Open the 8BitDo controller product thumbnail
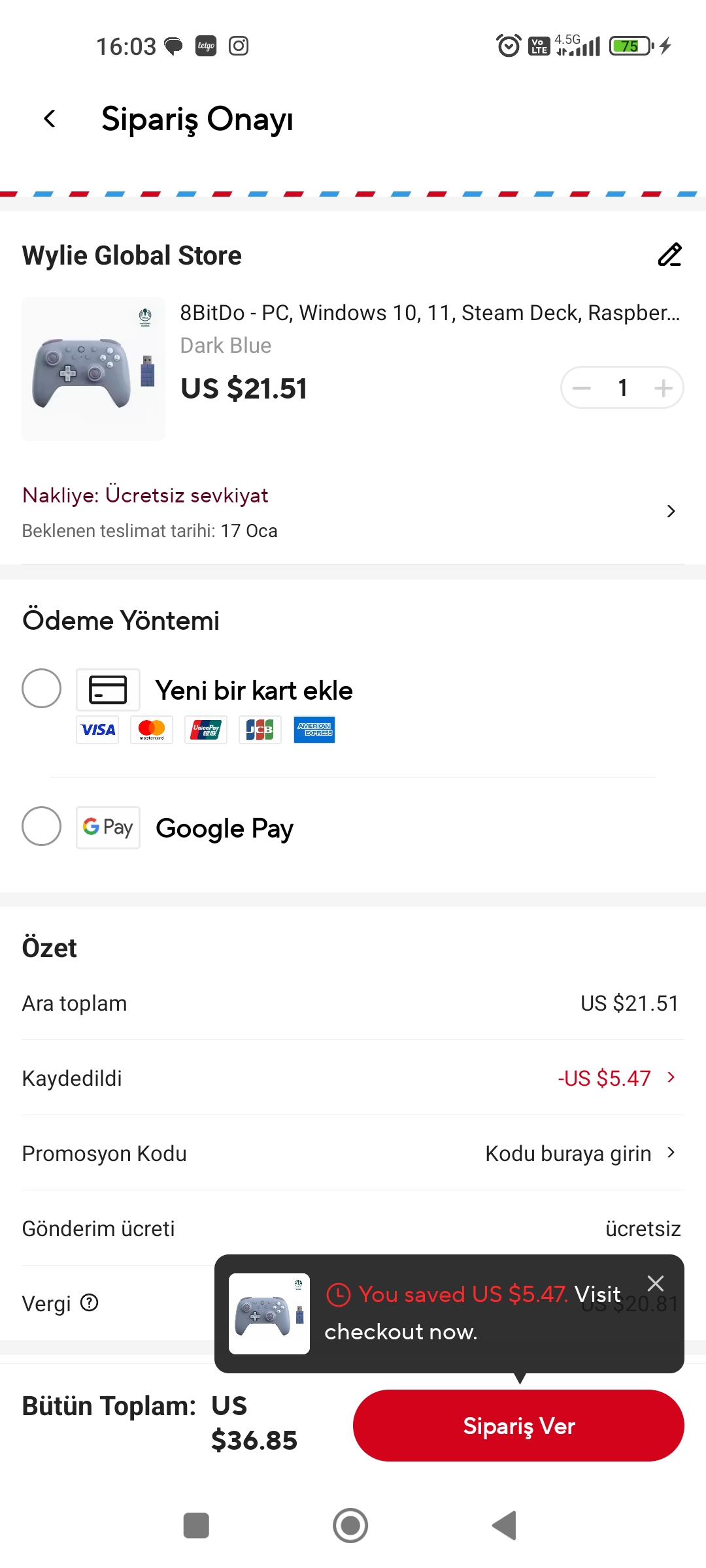Screen dimensions: 706x1568 point(93,369)
